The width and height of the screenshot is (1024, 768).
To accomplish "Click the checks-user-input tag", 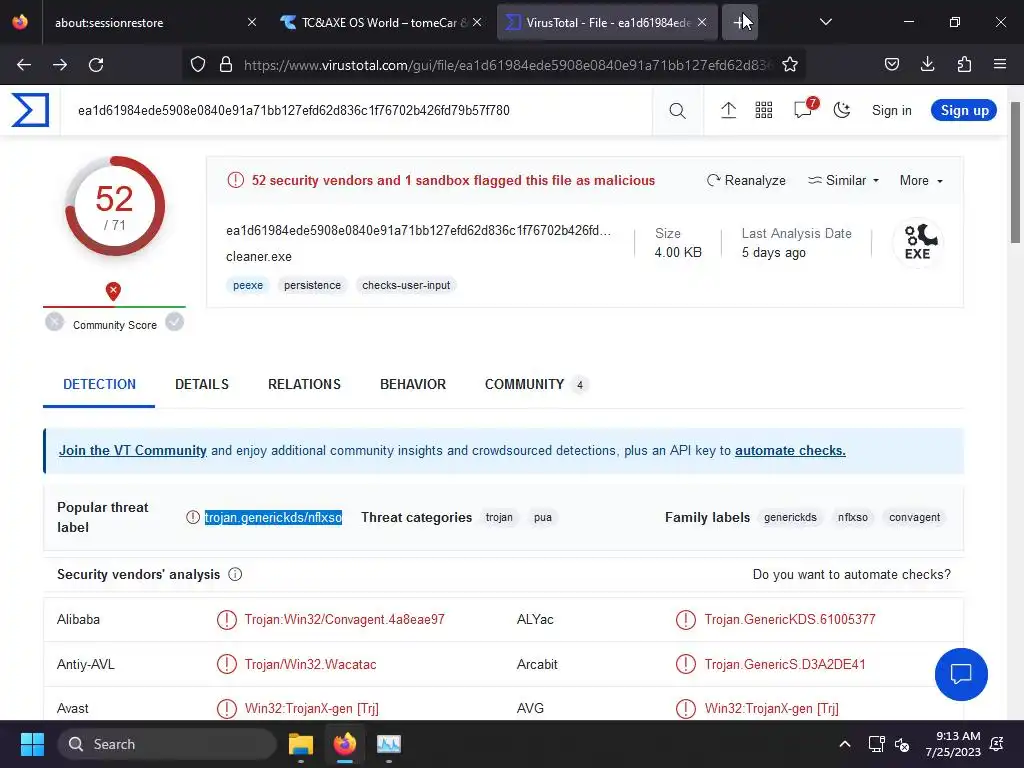I will tap(406, 285).
